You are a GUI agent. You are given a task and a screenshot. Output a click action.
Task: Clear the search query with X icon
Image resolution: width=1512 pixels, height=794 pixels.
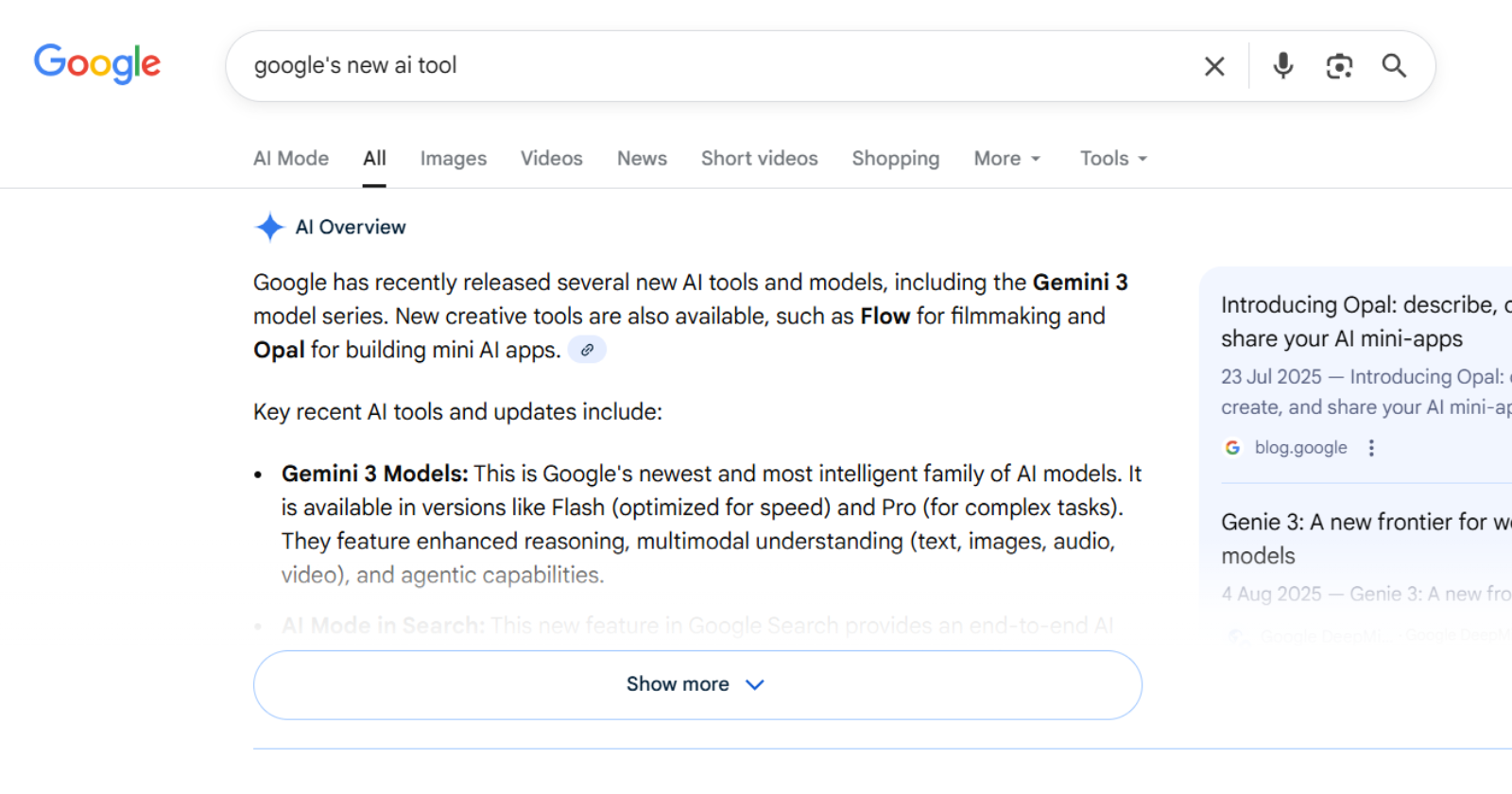1214,66
